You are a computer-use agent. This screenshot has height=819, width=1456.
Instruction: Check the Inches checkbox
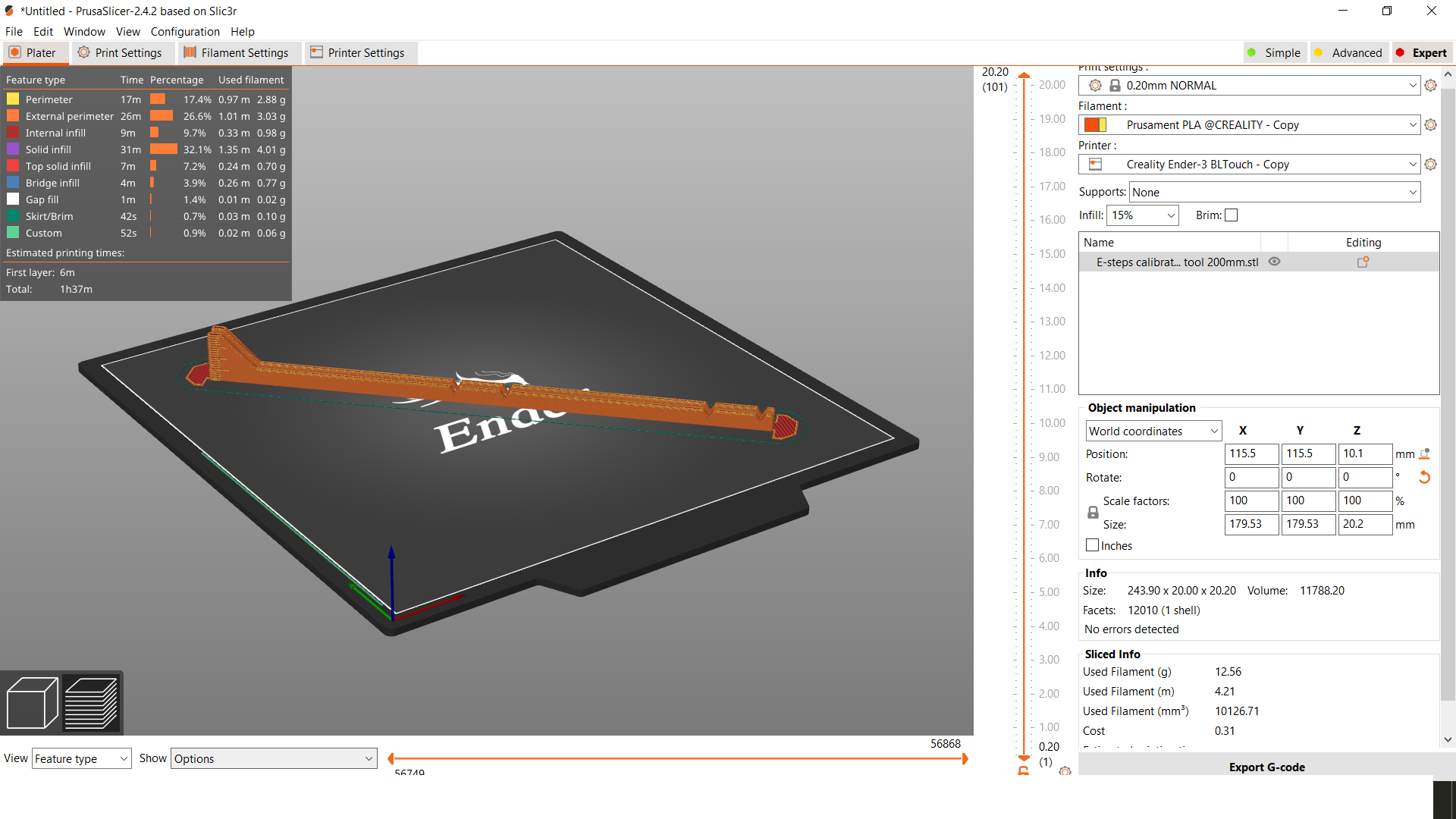coord(1092,544)
